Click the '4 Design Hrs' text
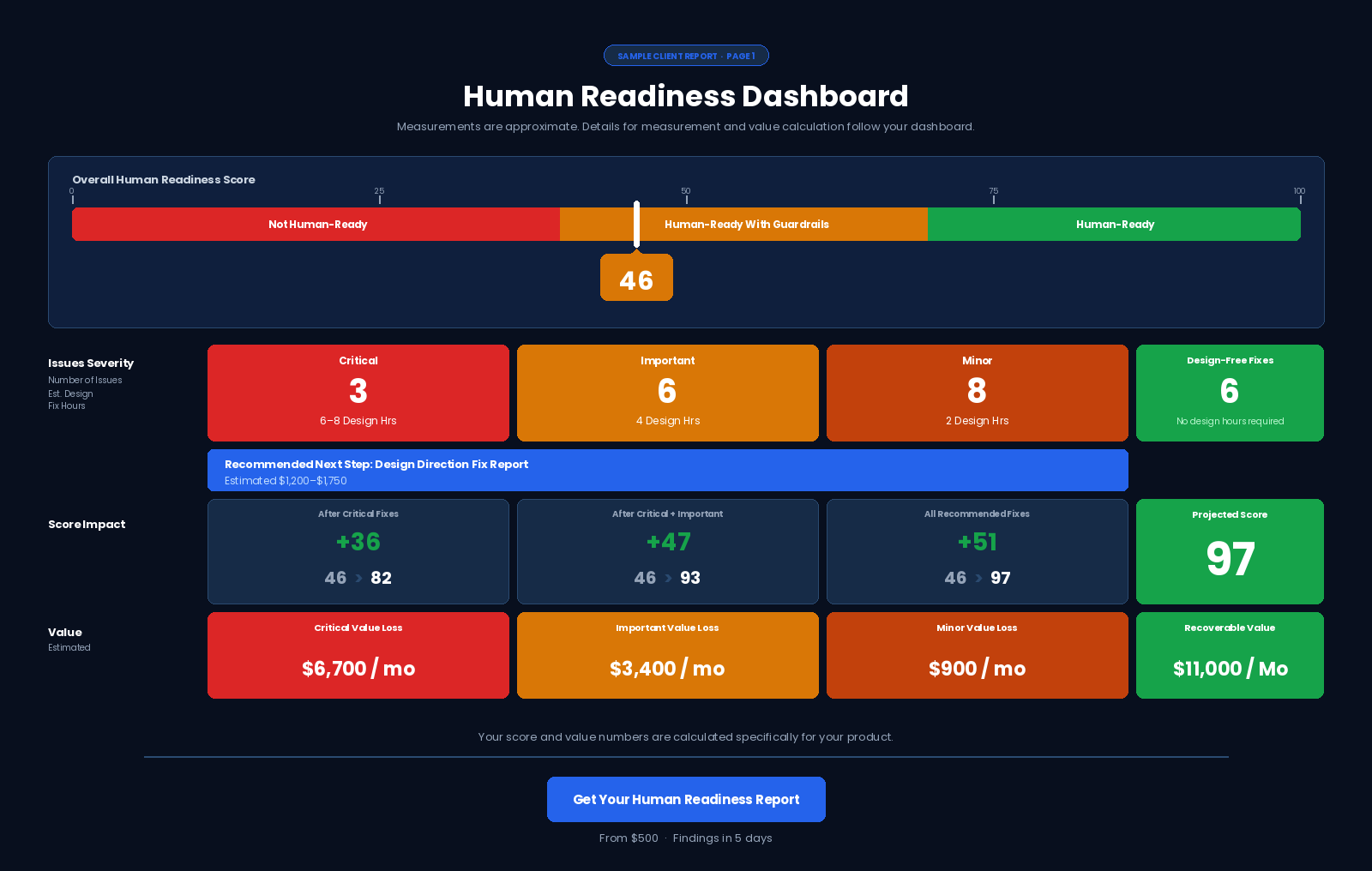The height and width of the screenshot is (871, 1372). pos(668,421)
